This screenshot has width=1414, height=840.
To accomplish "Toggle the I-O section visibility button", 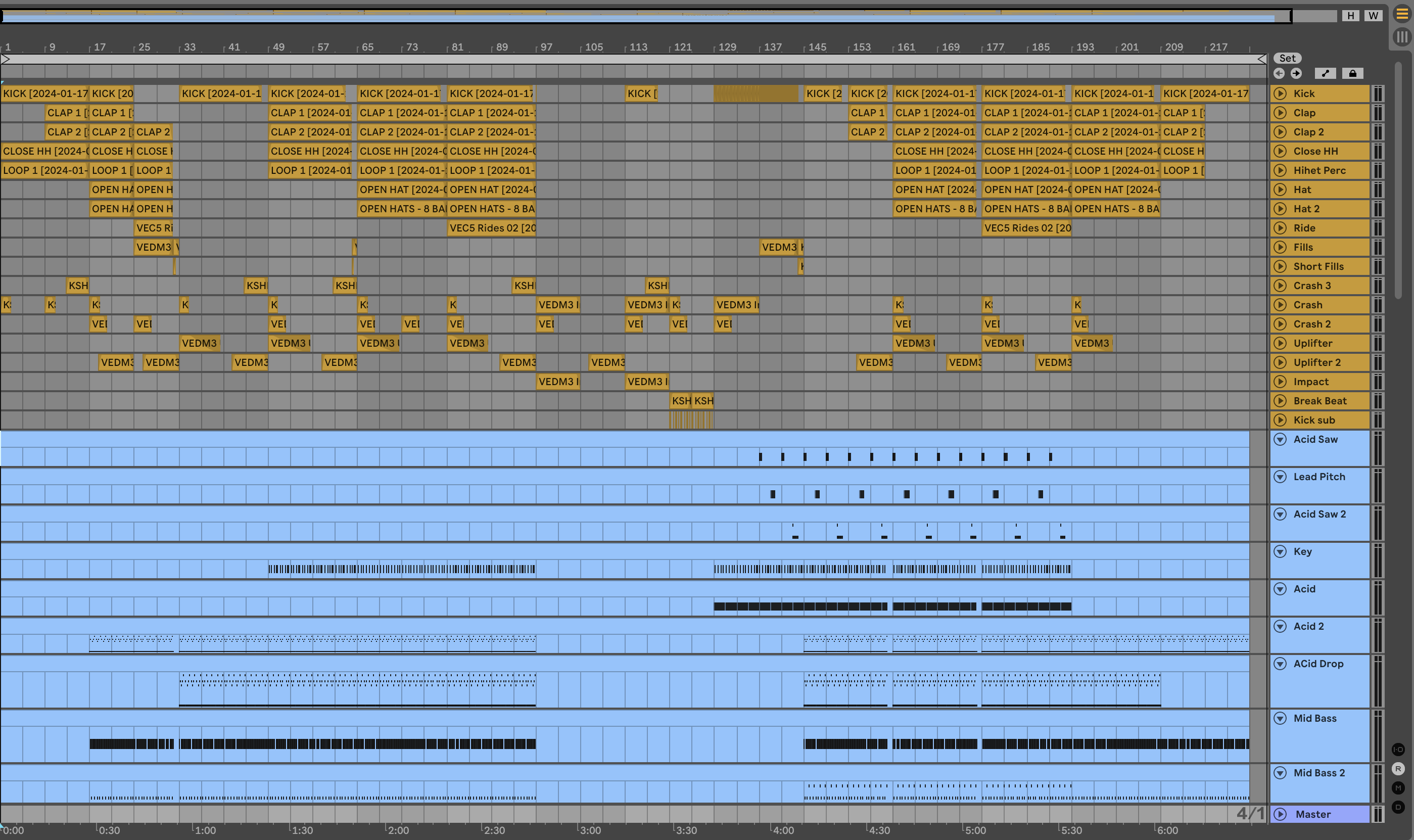I will [x=1398, y=750].
